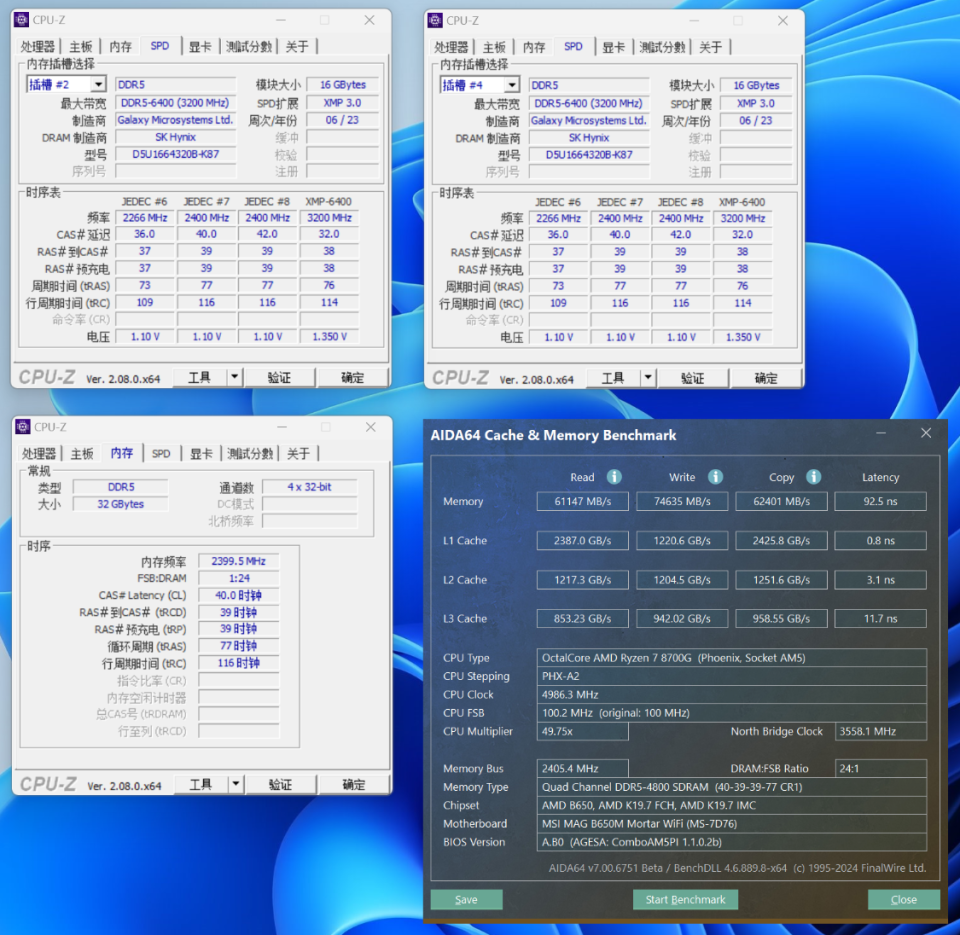Click L2 Cache write 1204.5 GB/s

click(x=682, y=579)
